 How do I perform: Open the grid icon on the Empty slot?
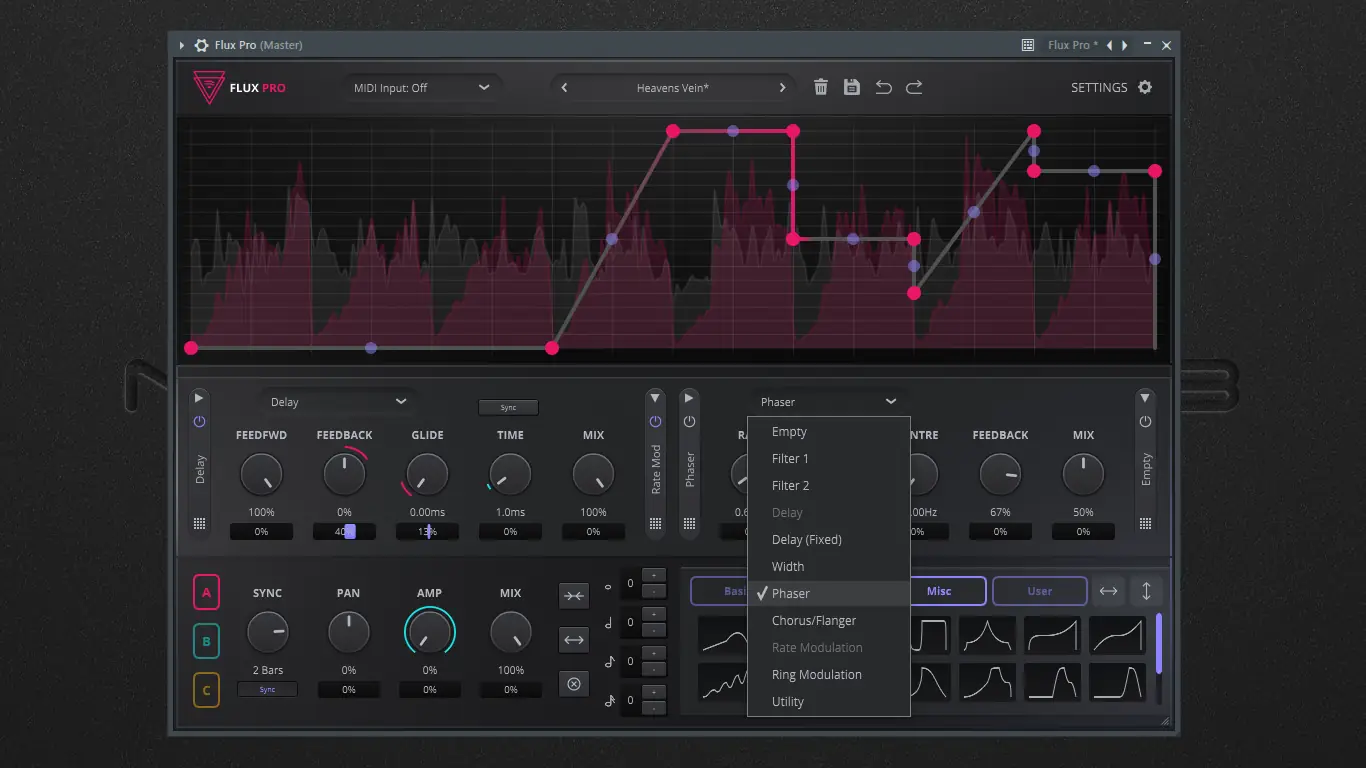click(1145, 523)
